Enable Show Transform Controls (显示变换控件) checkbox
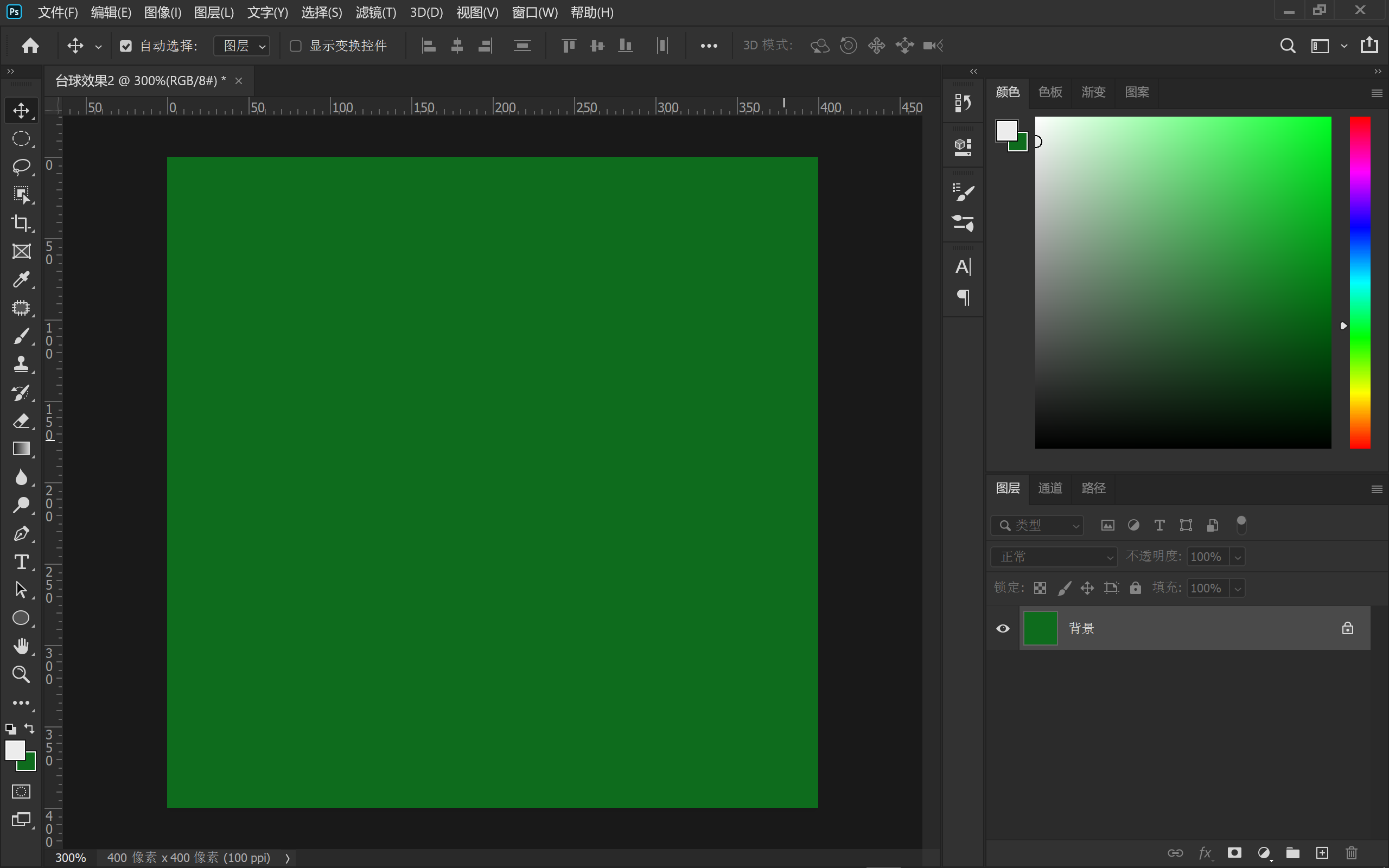The height and width of the screenshot is (868, 1389). click(x=296, y=46)
